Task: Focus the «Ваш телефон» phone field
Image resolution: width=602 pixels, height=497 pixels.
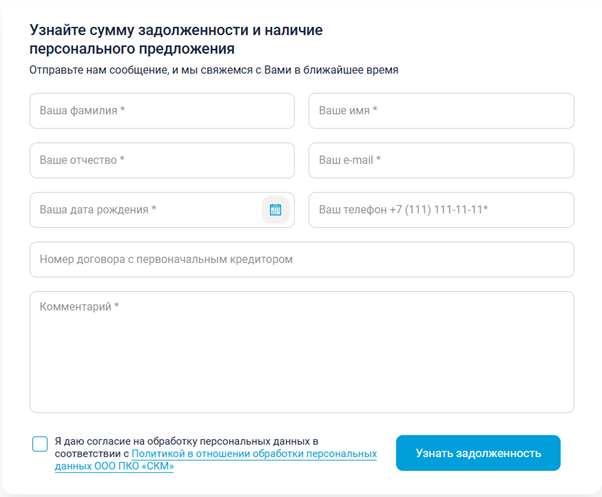Action: [441, 210]
